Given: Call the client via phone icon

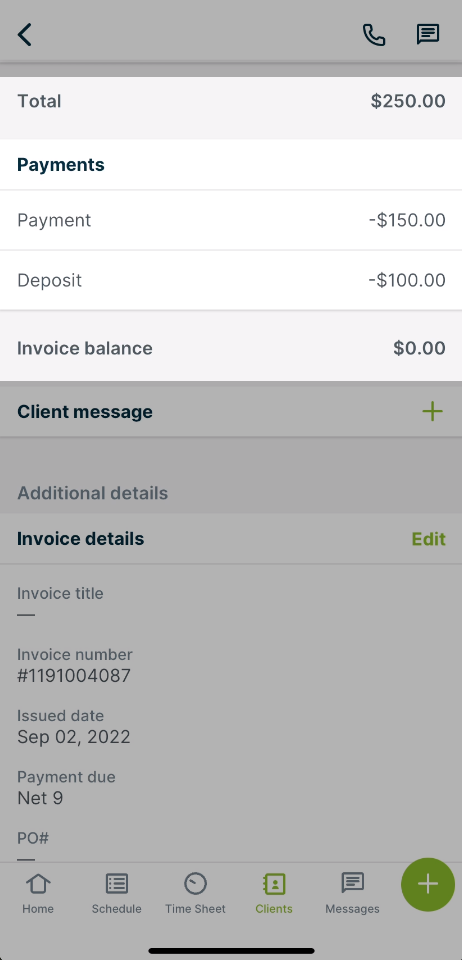Looking at the screenshot, I should click(x=374, y=35).
